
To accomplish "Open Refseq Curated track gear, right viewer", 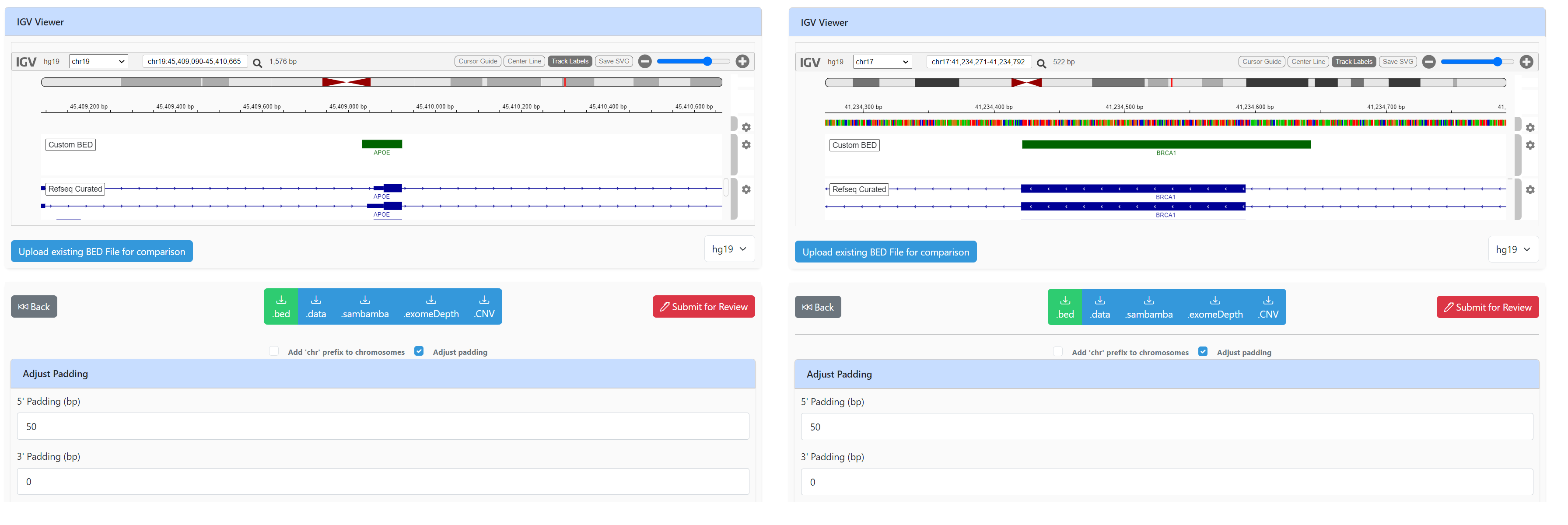I will [1530, 190].
